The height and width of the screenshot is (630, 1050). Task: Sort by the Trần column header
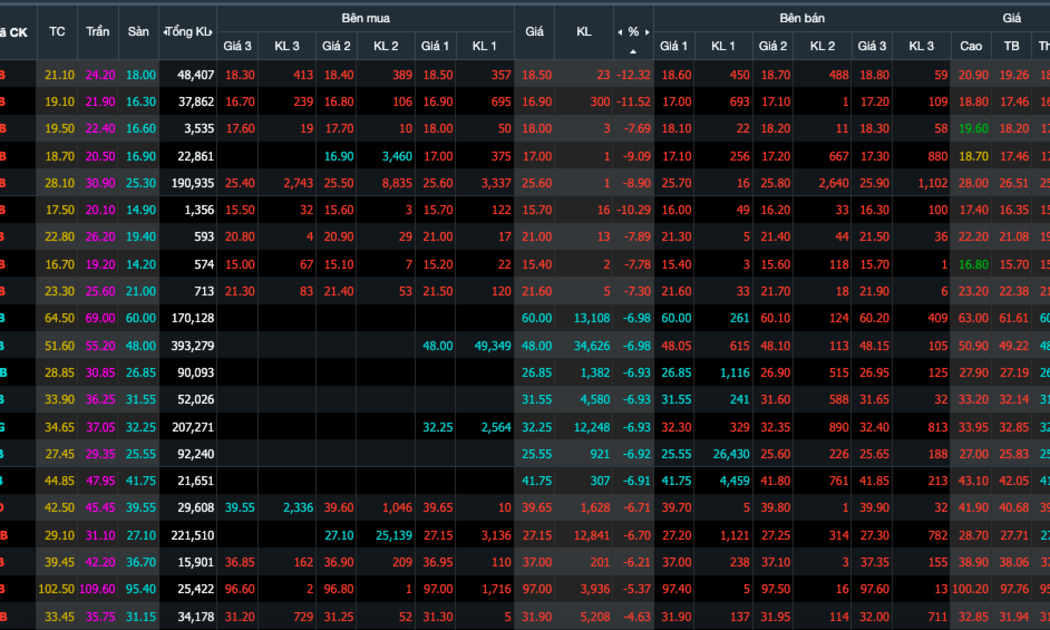pyautogui.click(x=98, y=31)
